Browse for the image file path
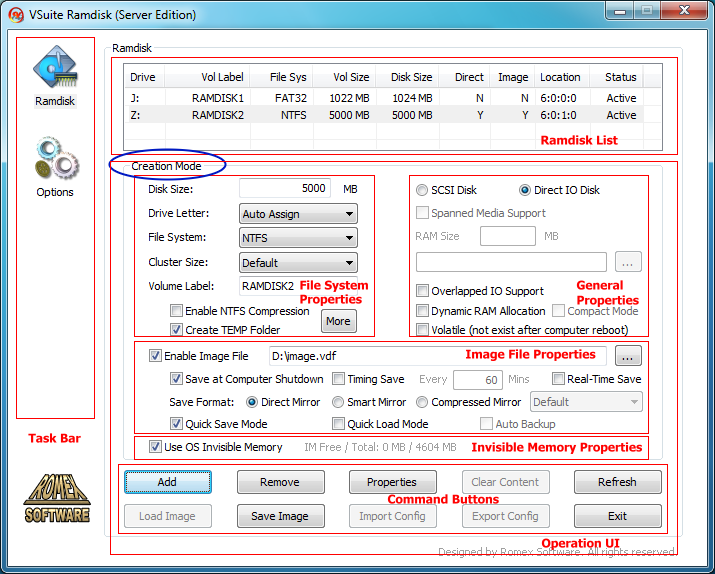The image size is (715, 574). click(x=628, y=356)
